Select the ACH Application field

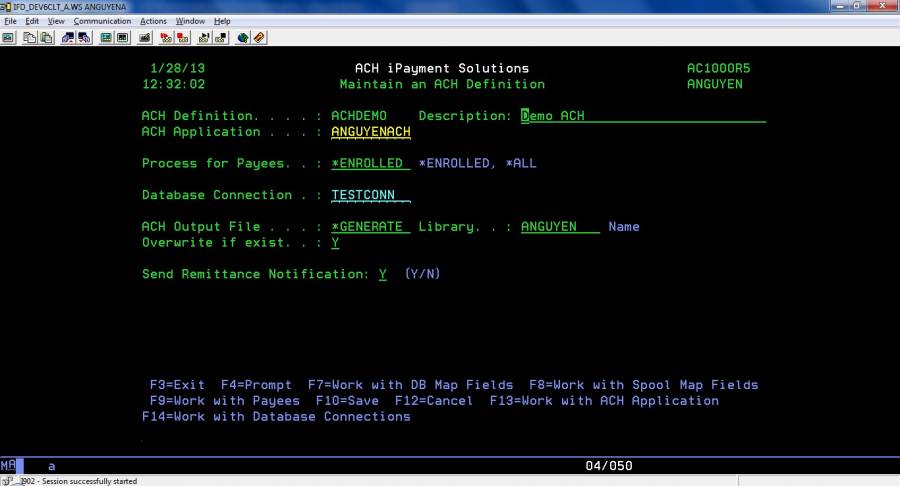370,132
